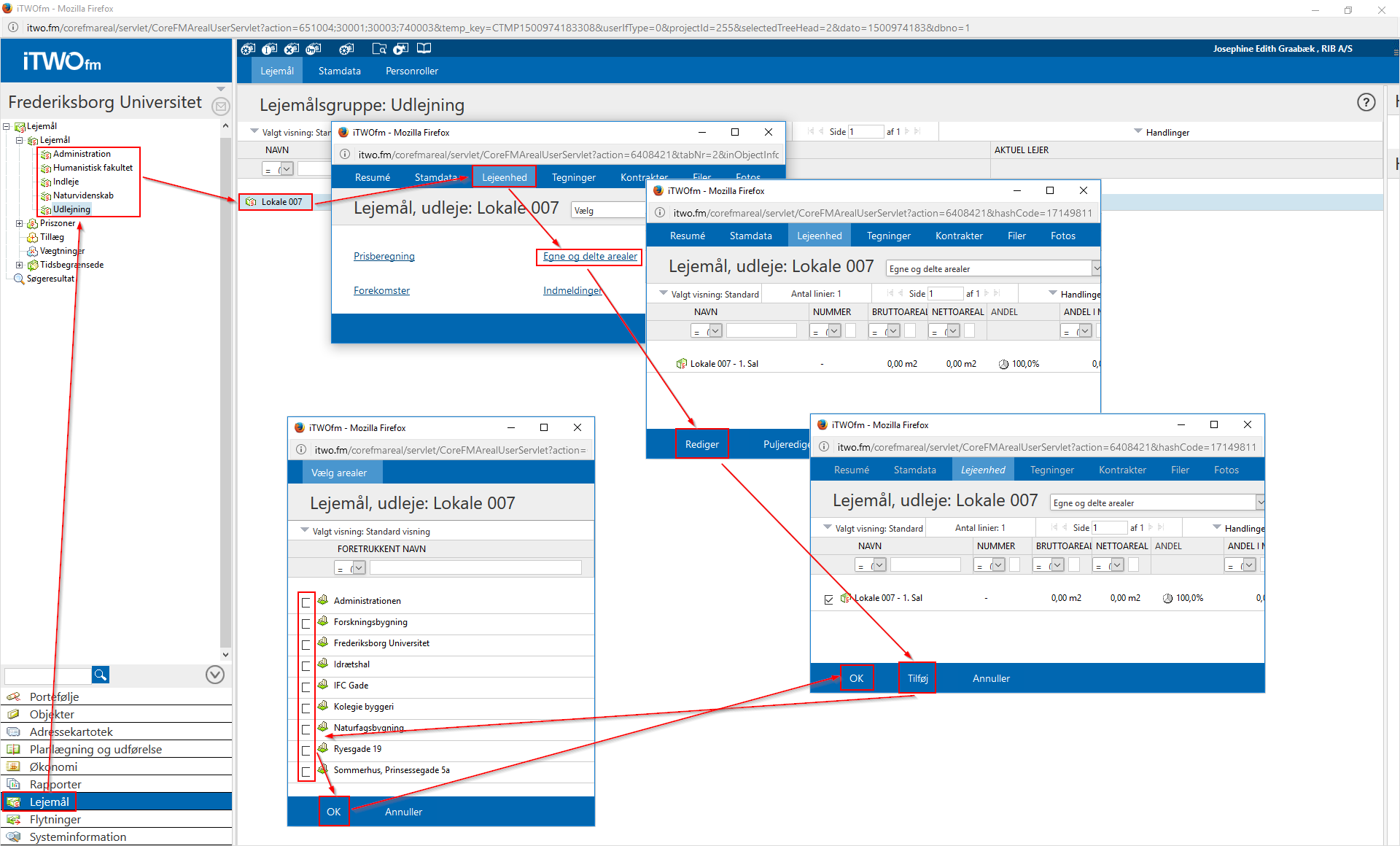1400x846 pixels.
Task: Switch to the Personroller tab
Action: pyautogui.click(x=412, y=71)
